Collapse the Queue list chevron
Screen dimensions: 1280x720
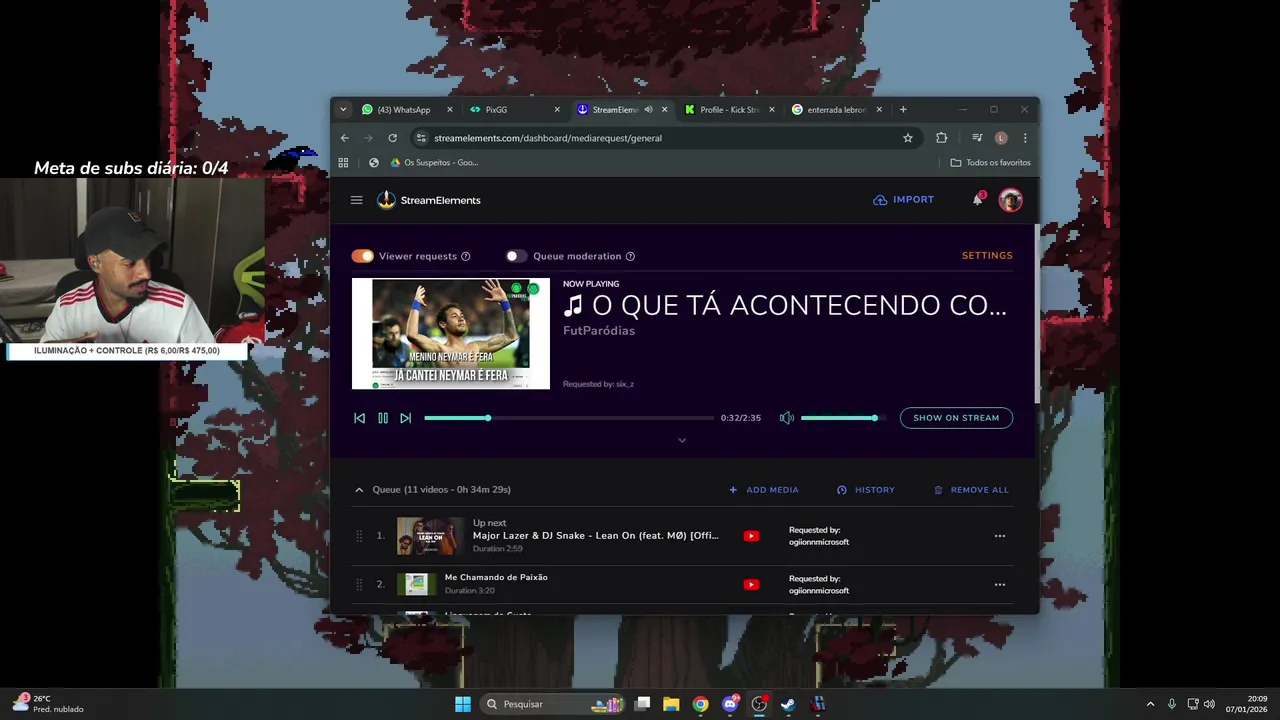coord(359,490)
